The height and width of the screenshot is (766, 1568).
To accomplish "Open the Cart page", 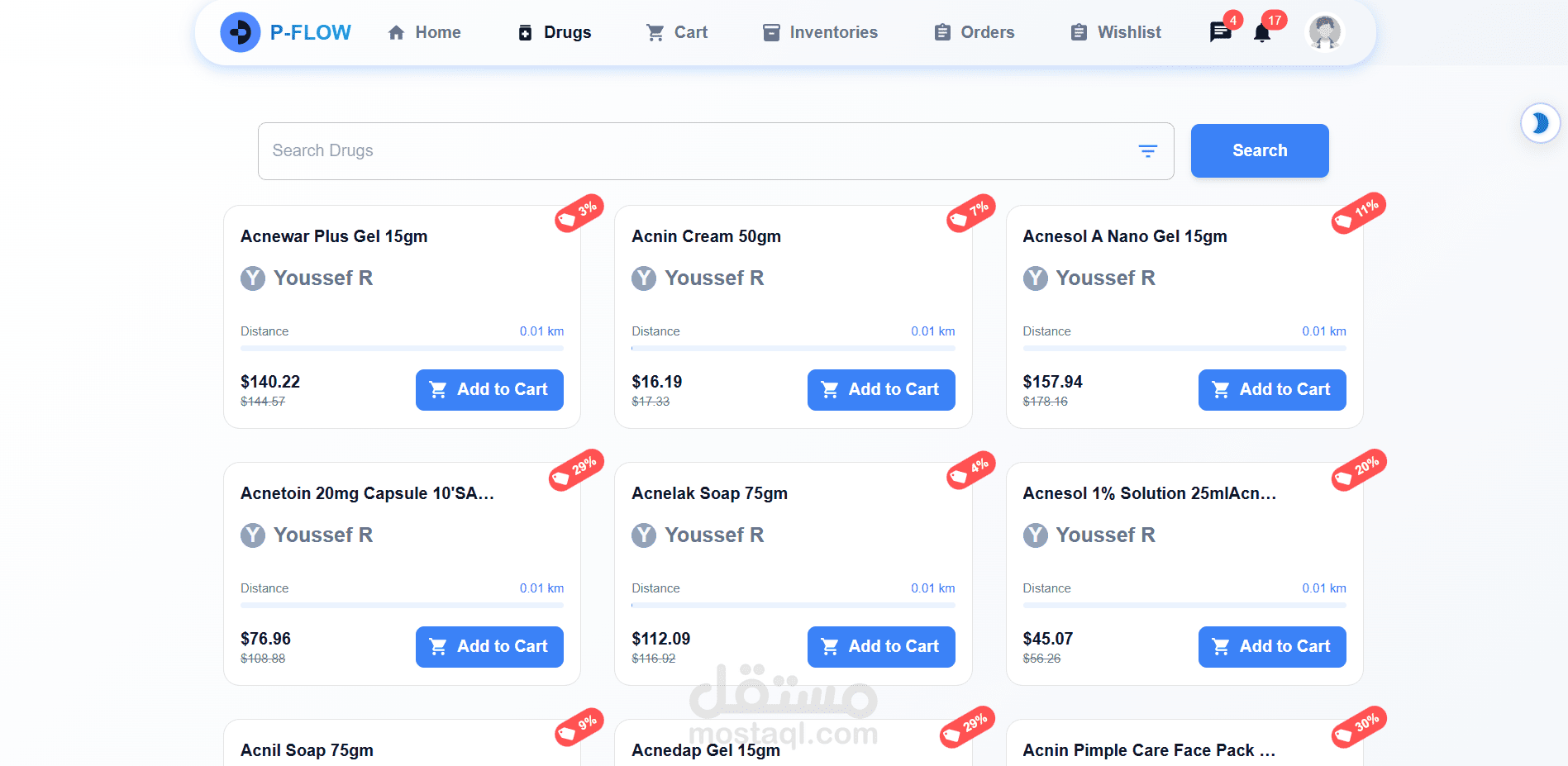I will 676,32.
